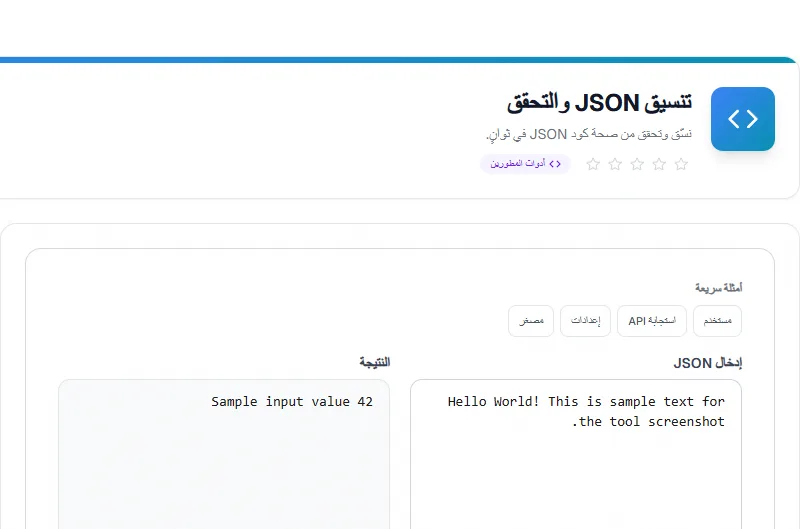Select the fourth star from the right
This screenshot has height=529, width=800.
pyautogui.click(x=615, y=164)
